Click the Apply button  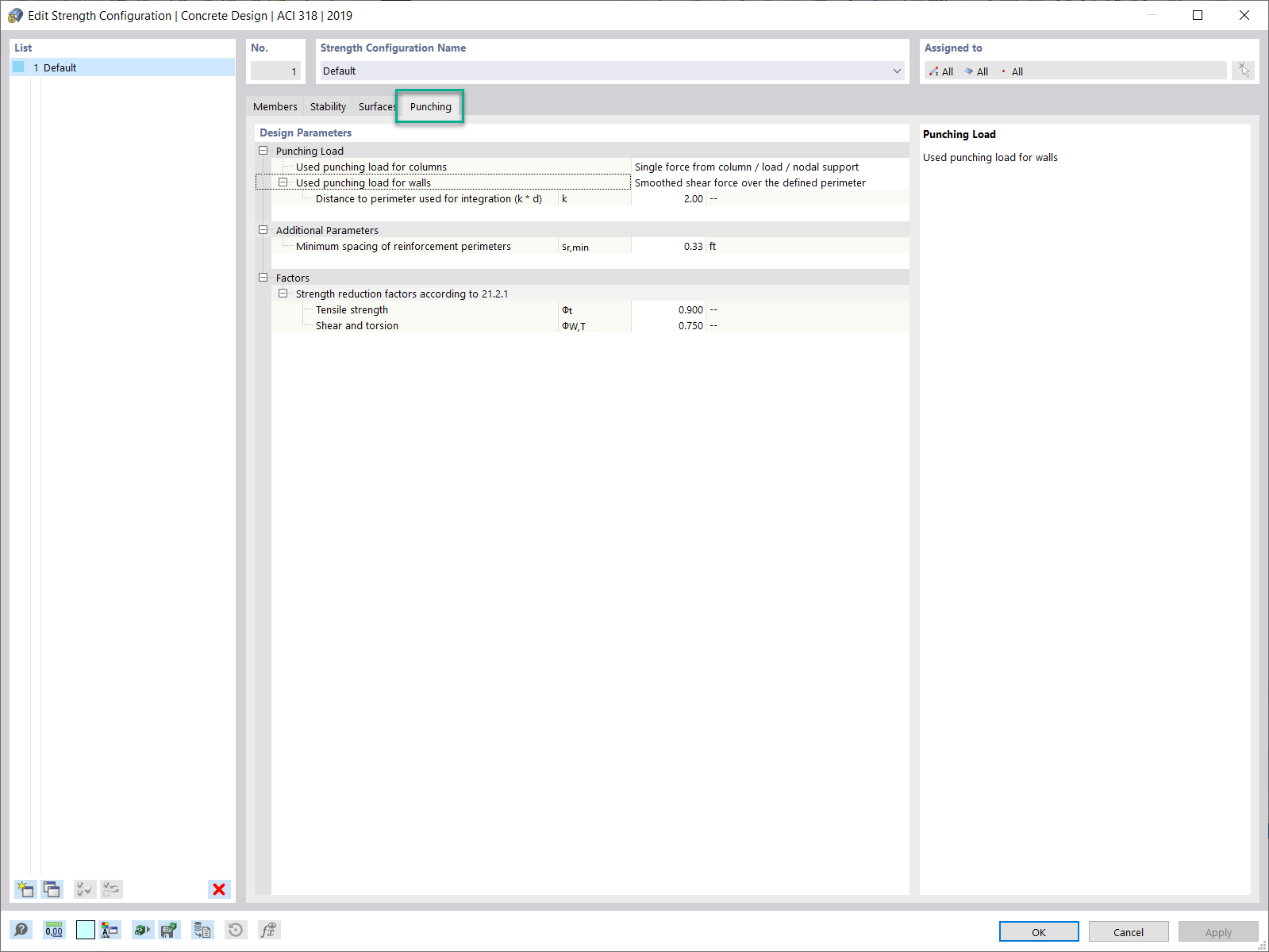coord(1218,931)
